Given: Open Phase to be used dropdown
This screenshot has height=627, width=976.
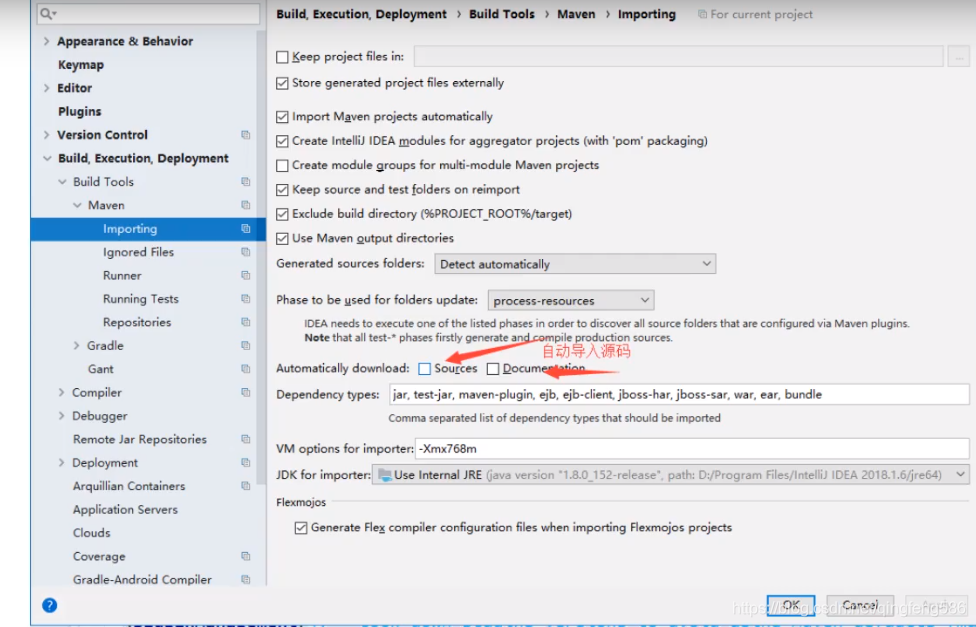Looking at the screenshot, I should pyautogui.click(x=571, y=301).
